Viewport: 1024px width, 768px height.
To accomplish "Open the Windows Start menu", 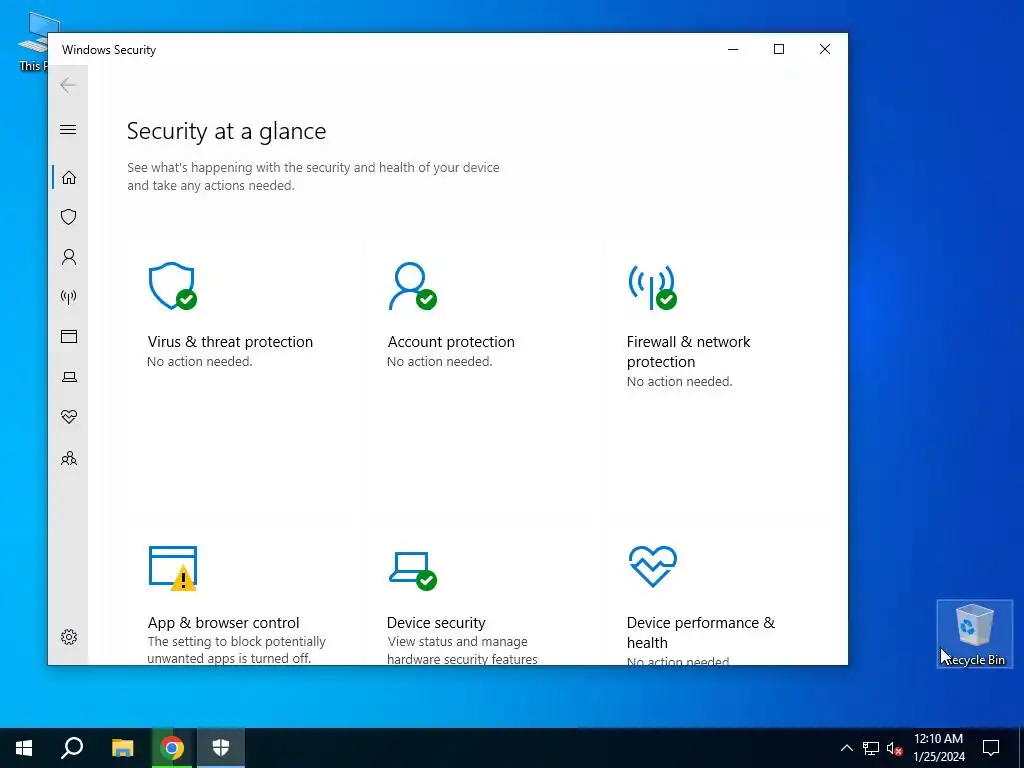I will (x=24, y=748).
